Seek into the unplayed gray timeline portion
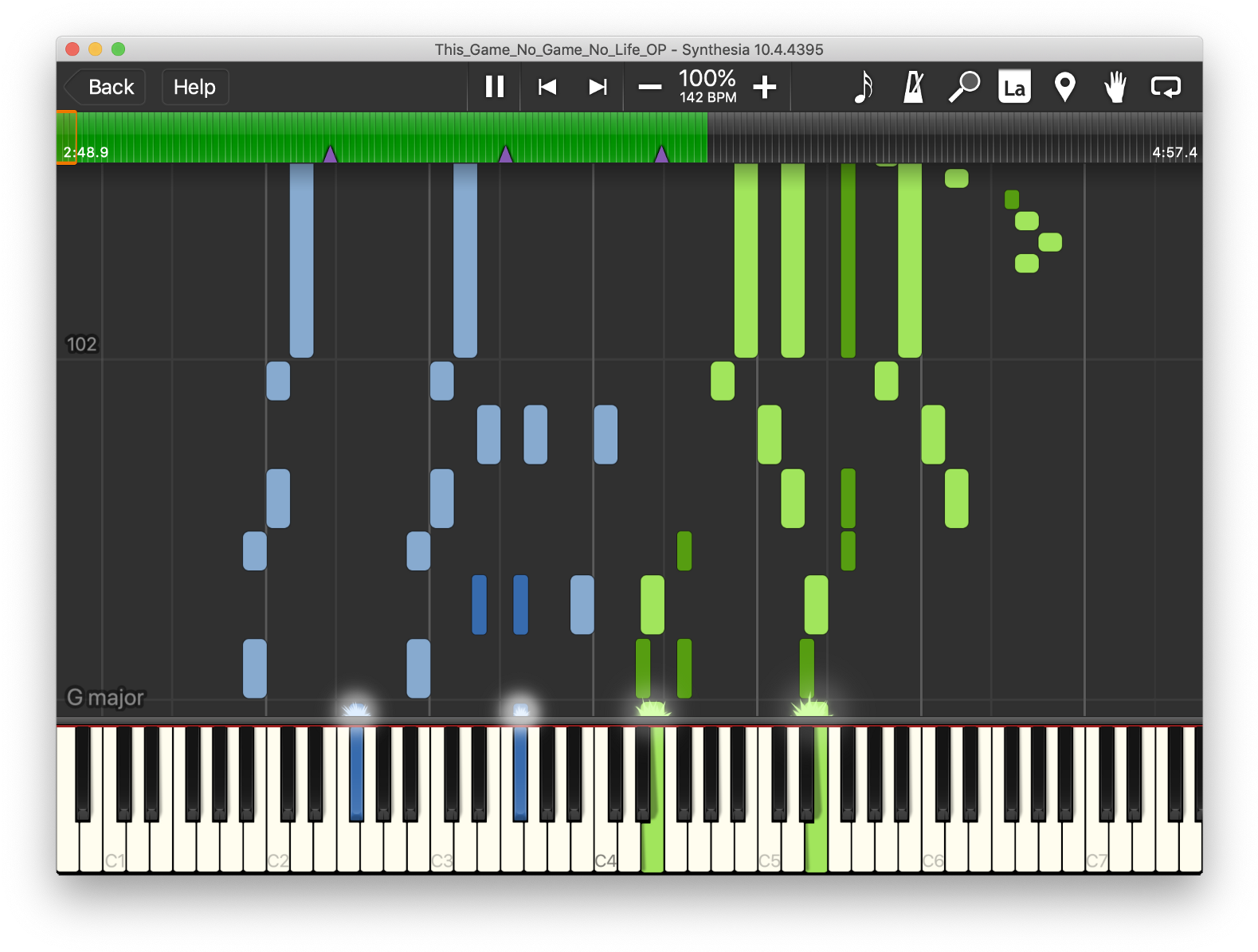 tap(954, 138)
